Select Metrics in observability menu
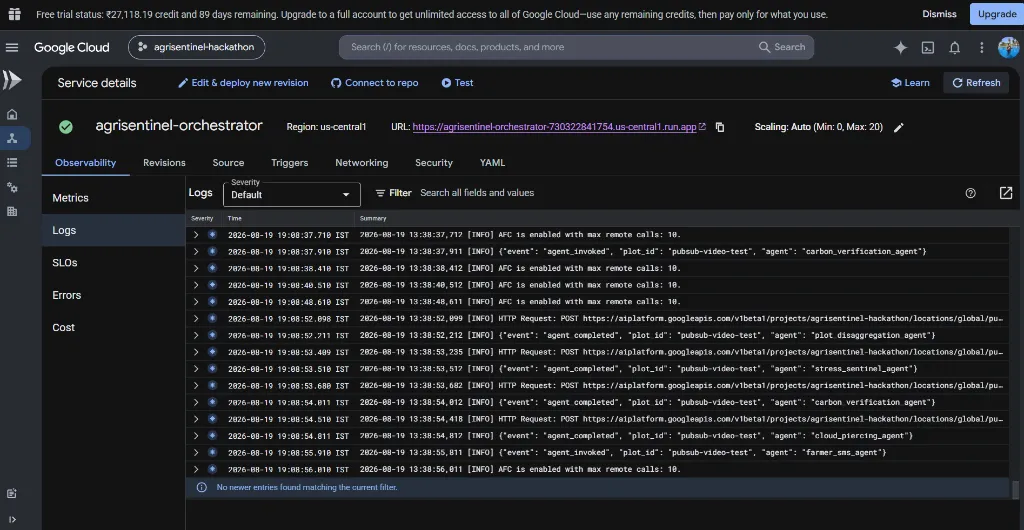This screenshot has height=530, width=1024. 114,198
